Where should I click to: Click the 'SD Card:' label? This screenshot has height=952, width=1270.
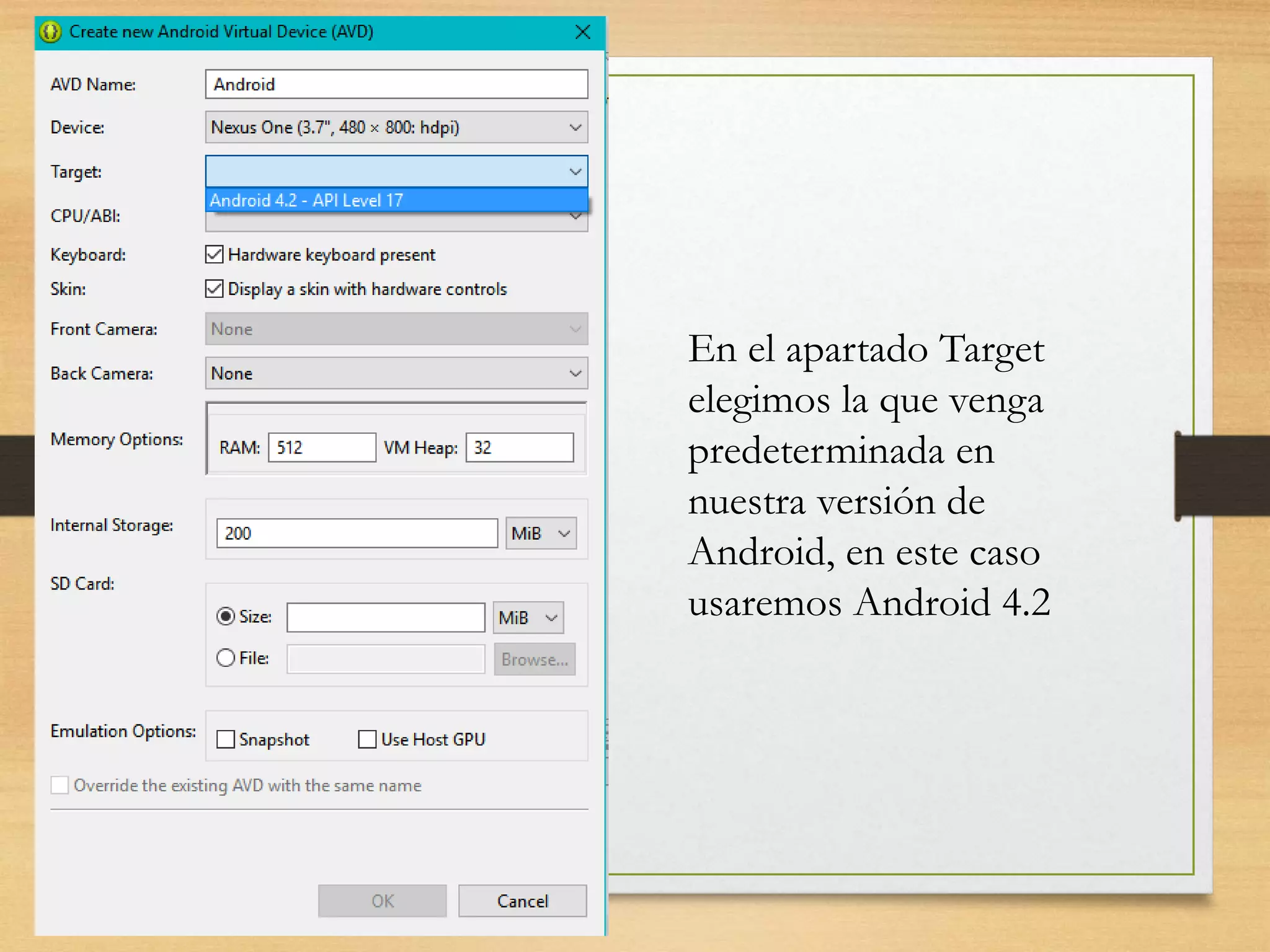point(82,584)
